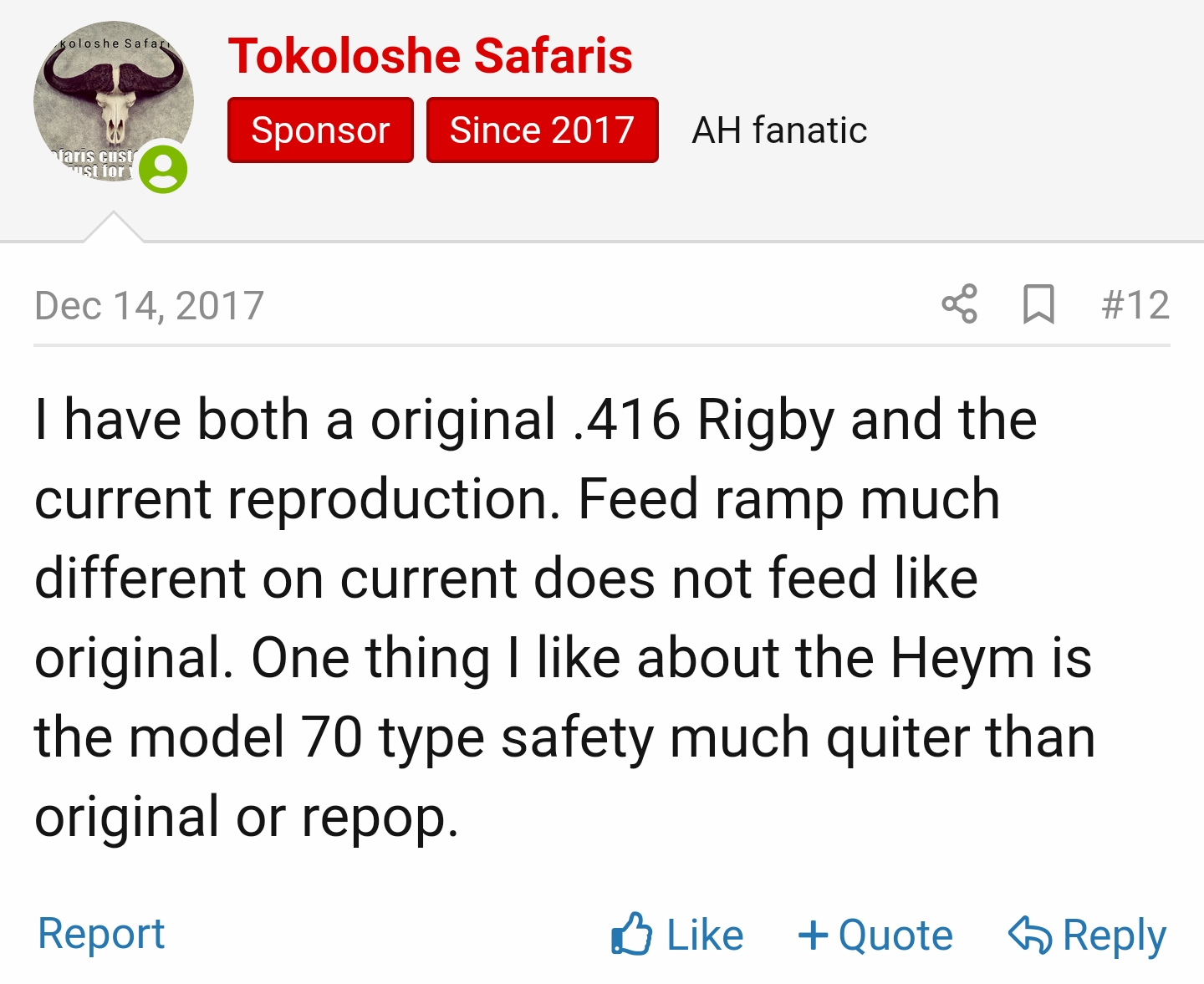This screenshot has height=984, width=1204.
Task: Click the Since 2017 badge
Action: pyautogui.click(x=542, y=130)
